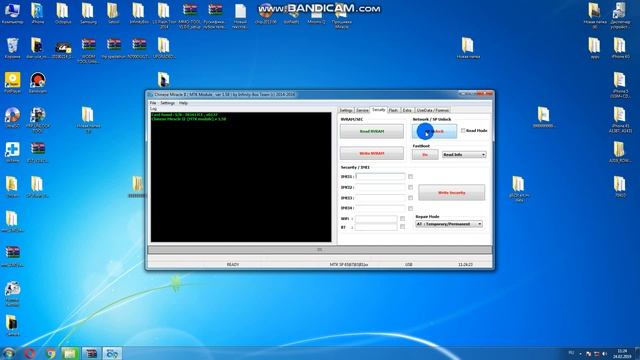
Task: Click the WiFi address input field
Action: point(376,219)
